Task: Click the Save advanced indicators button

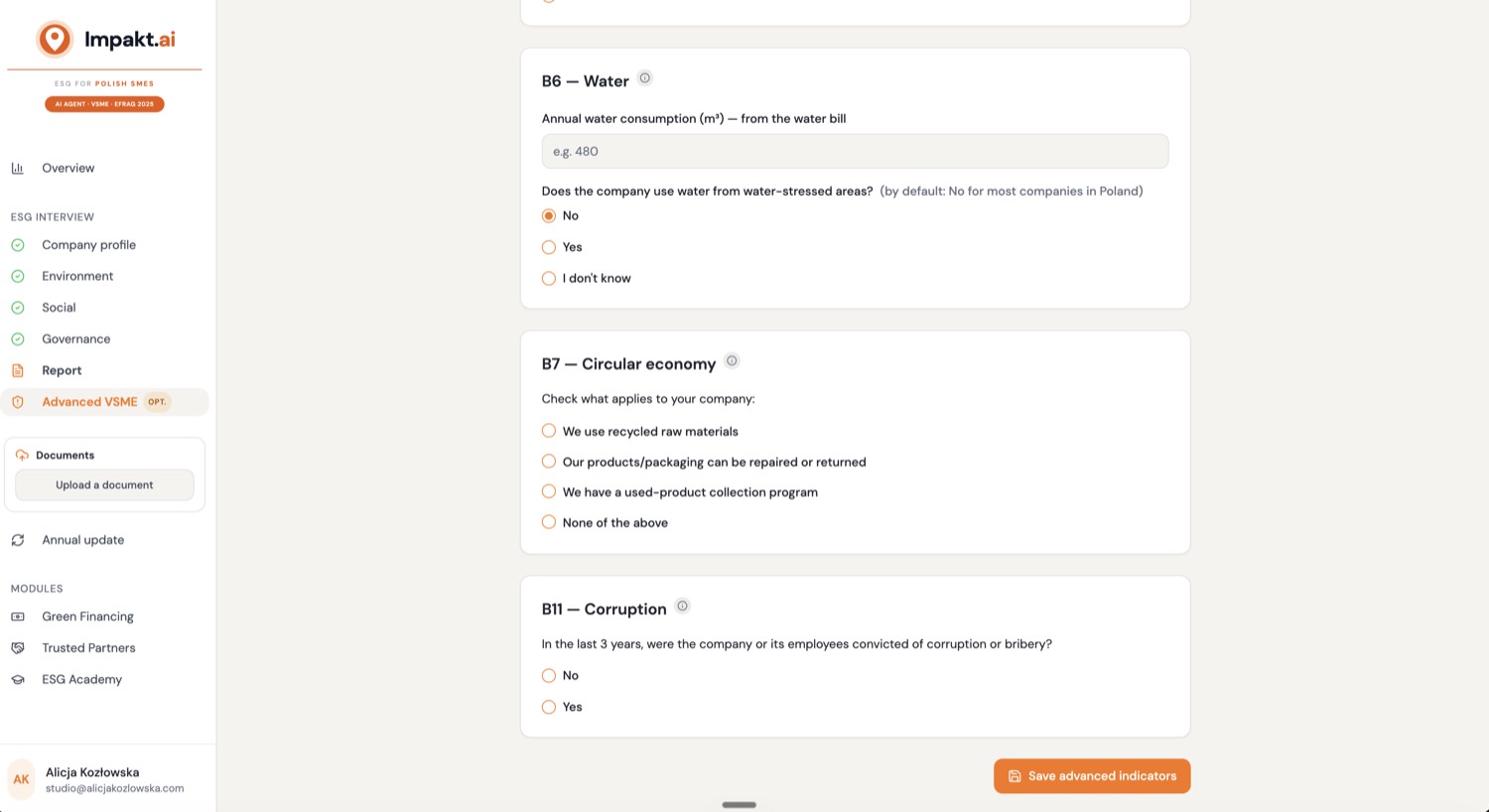Action: (x=1092, y=776)
